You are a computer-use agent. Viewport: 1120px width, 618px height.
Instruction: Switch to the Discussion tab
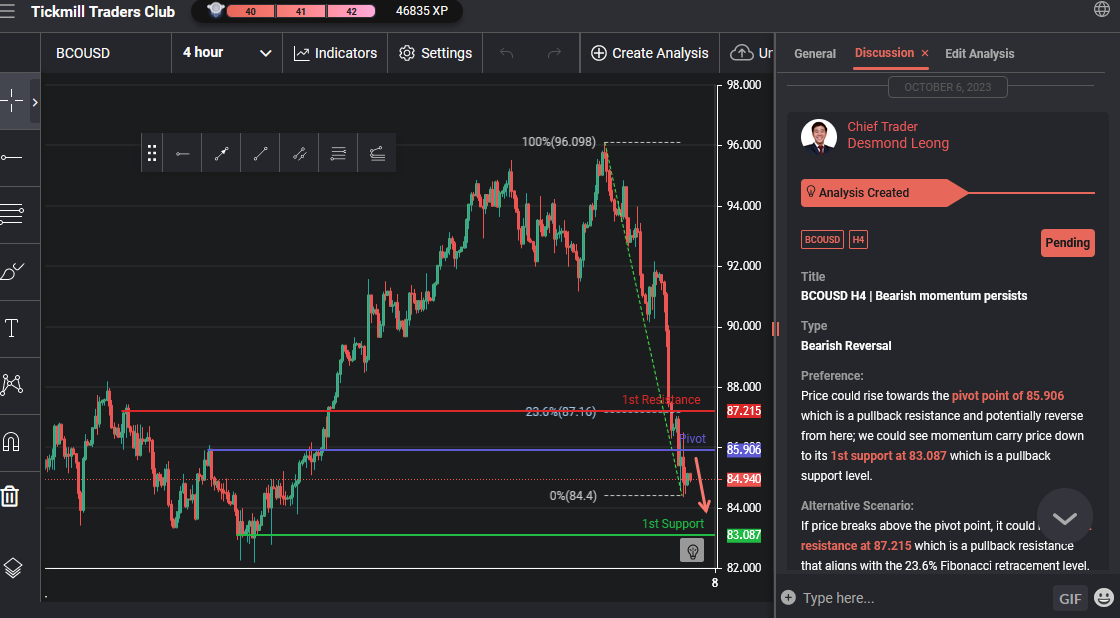point(884,53)
